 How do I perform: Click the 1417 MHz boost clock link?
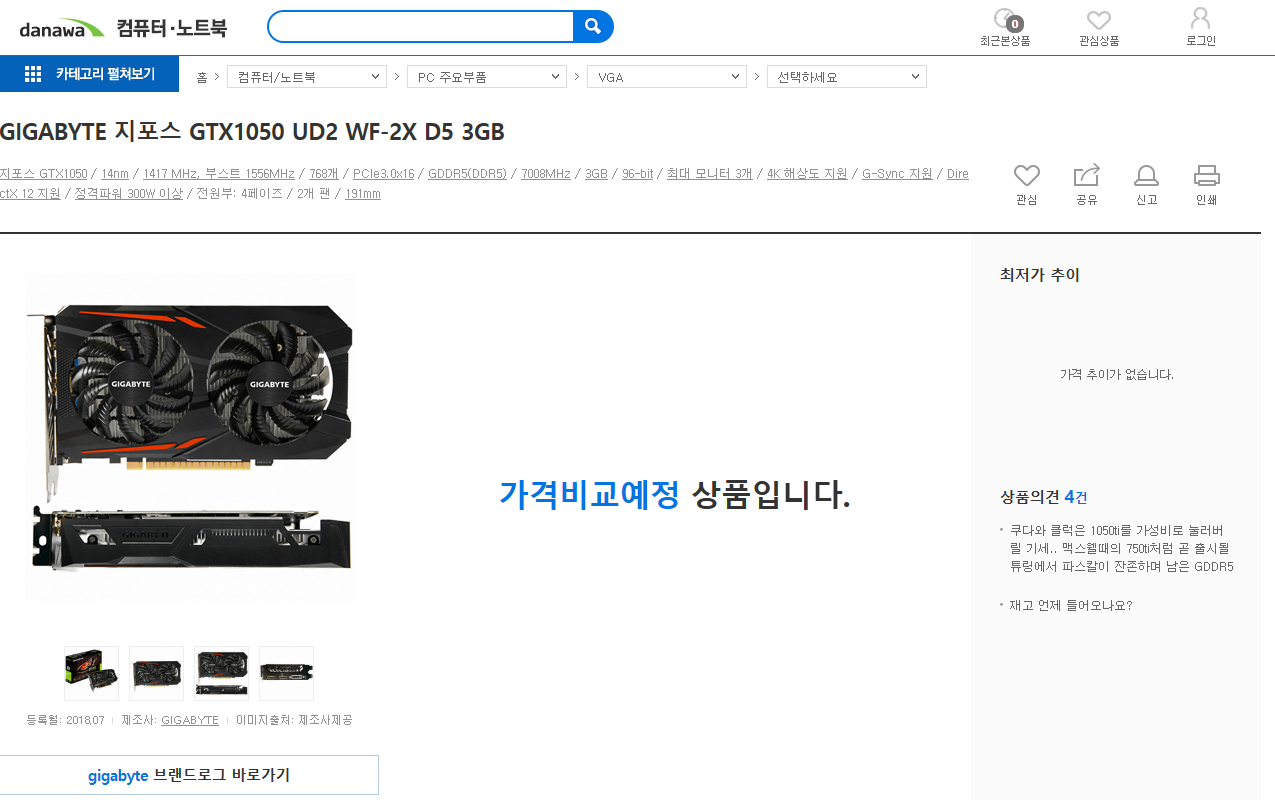point(219,174)
